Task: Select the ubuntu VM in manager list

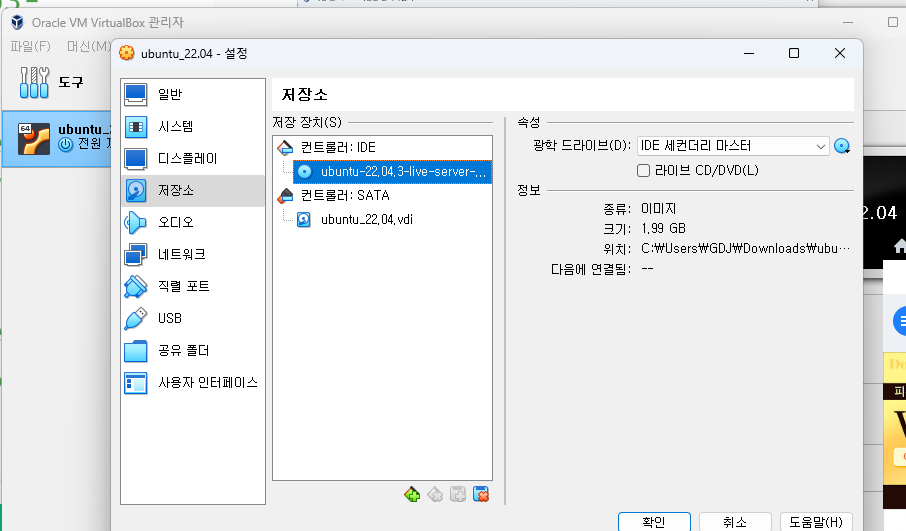Action: (x=57, y=139)
